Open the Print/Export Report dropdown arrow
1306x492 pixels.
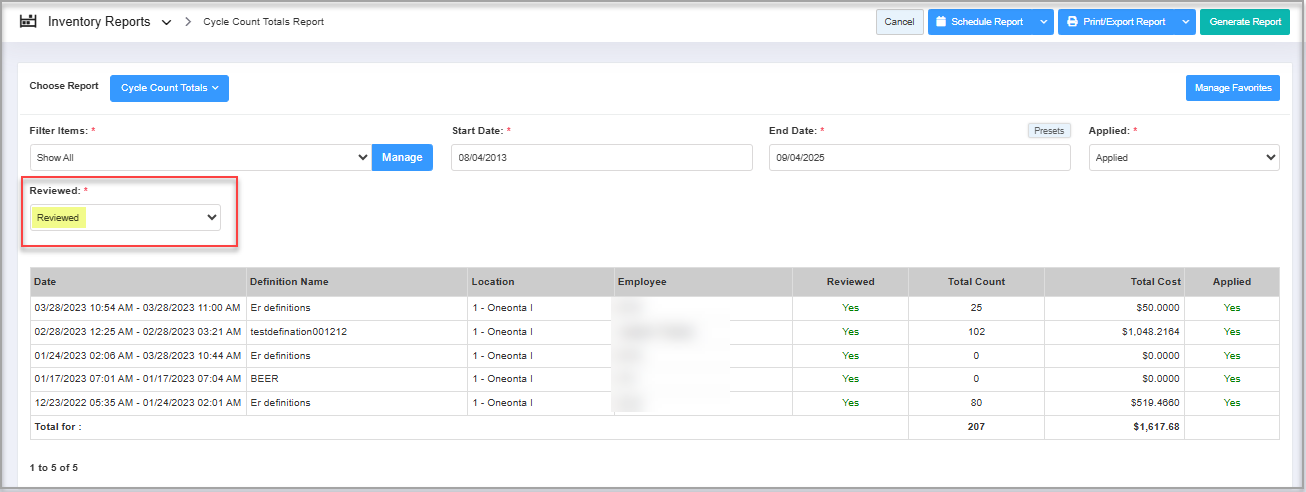(1185, 22)
